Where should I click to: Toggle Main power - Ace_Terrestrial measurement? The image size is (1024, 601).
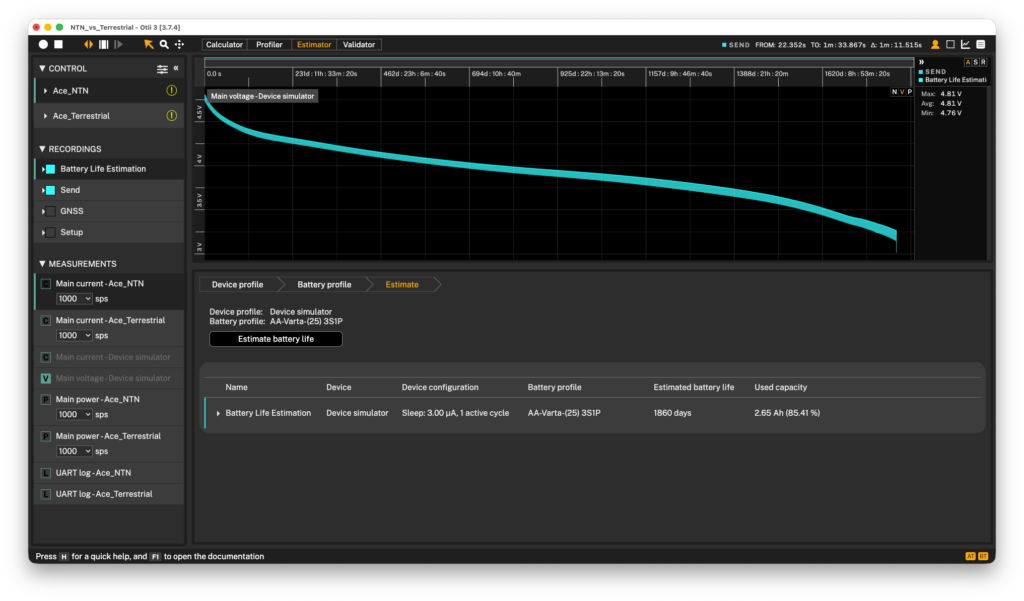pos(46,436)
